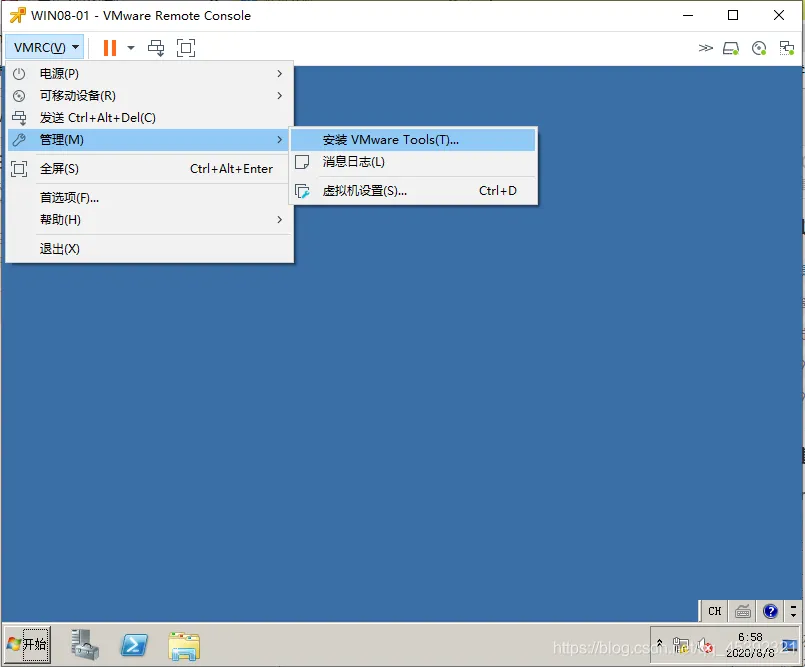Click the disc icon beside 可移动设备(R)

pyautogui.click(x=19, y=96)
